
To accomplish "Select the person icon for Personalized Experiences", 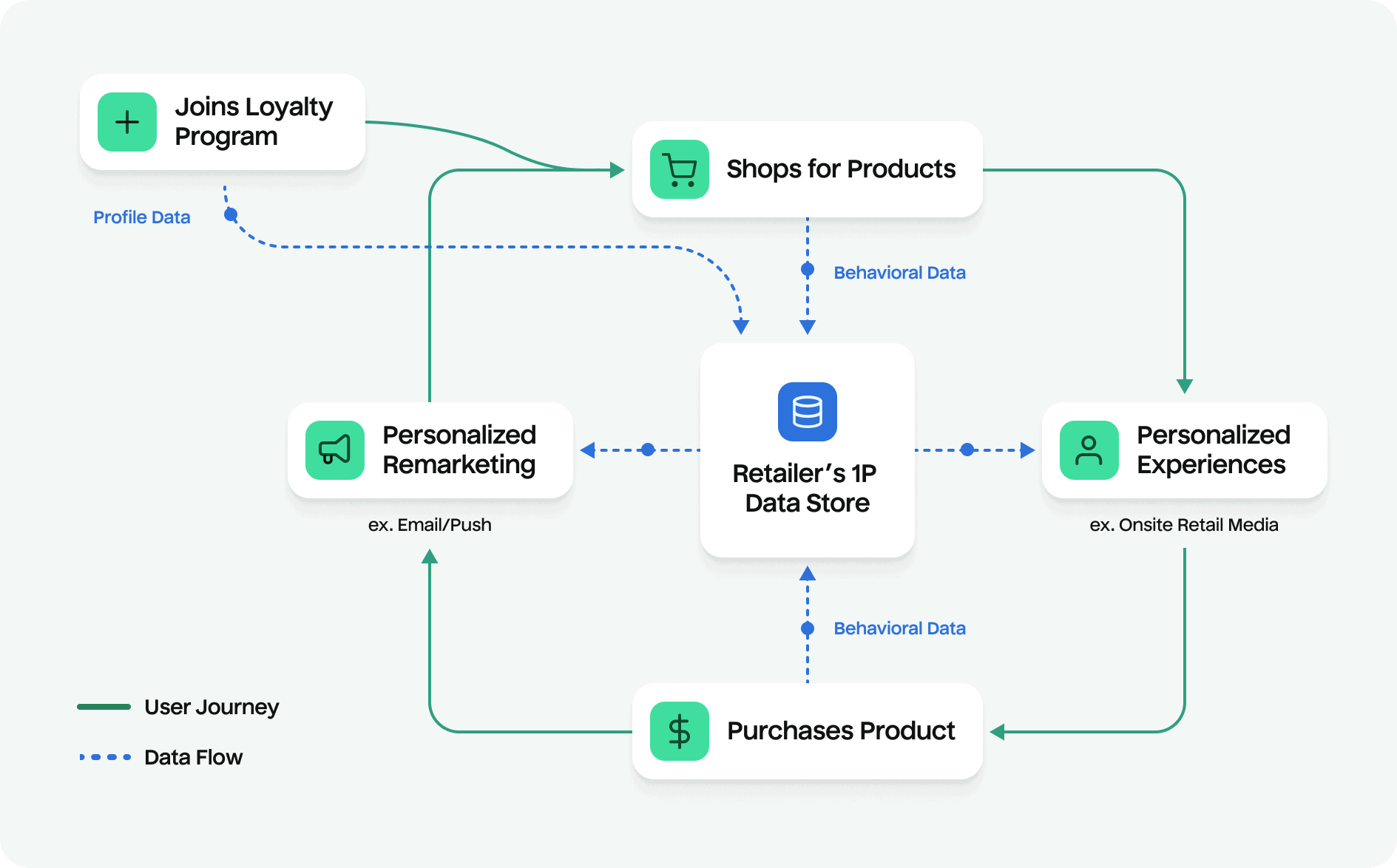I will pyautogui.click(x=1089, y=450).
